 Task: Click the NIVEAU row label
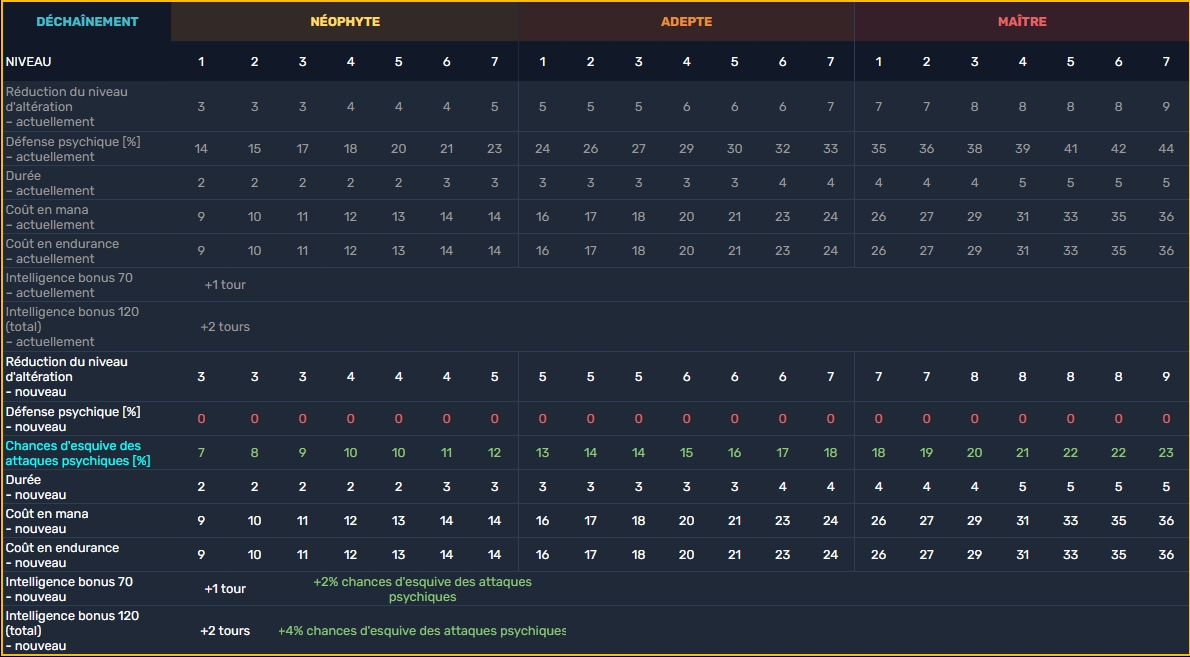[29, 61]
